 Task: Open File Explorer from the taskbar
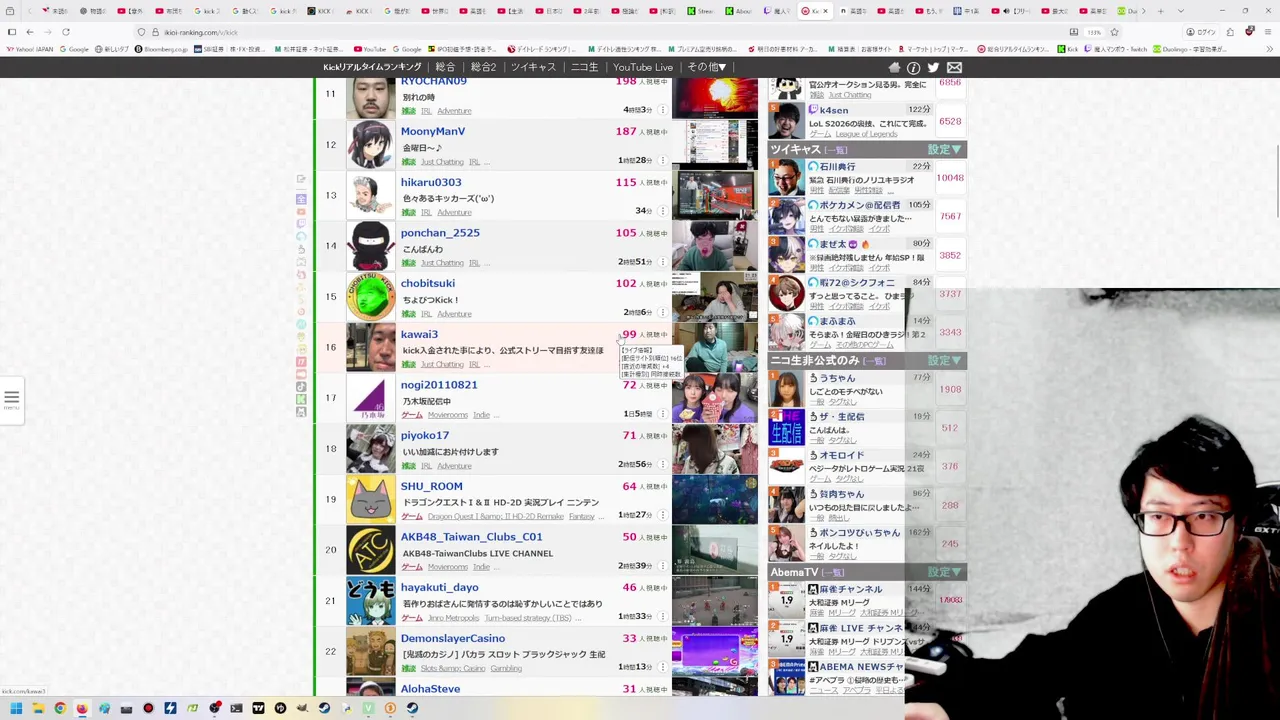[38, 708]
